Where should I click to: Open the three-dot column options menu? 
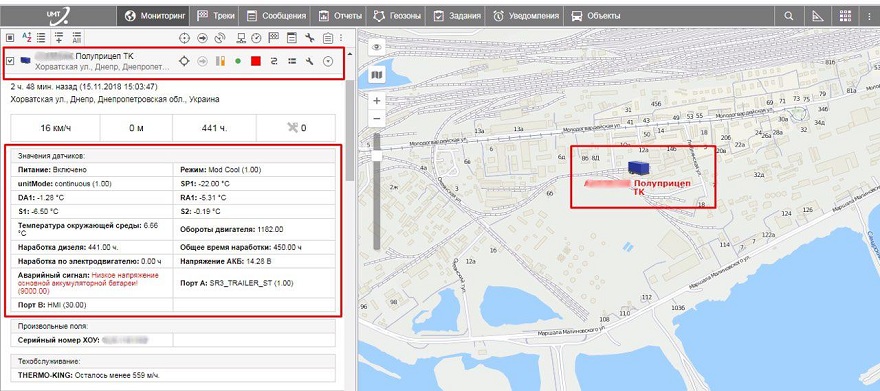pyautogui.click(x=341, y=38)
